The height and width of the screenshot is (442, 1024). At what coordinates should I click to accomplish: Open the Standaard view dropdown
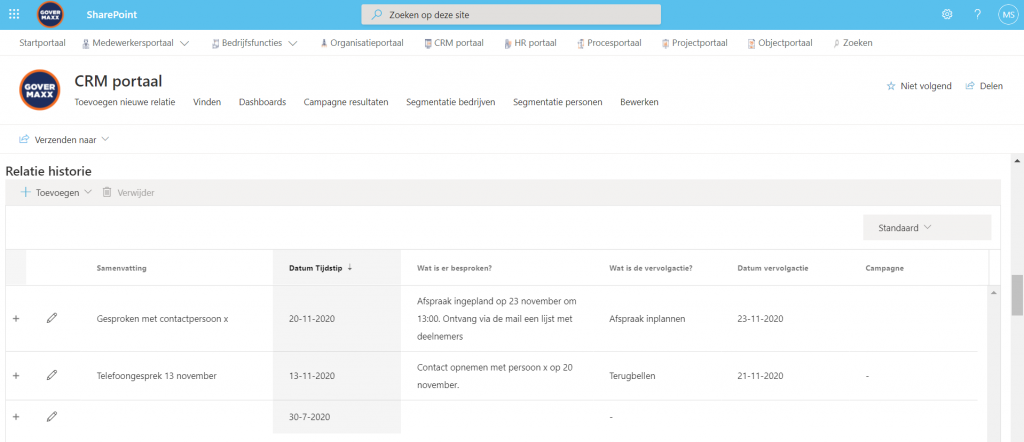926,228
